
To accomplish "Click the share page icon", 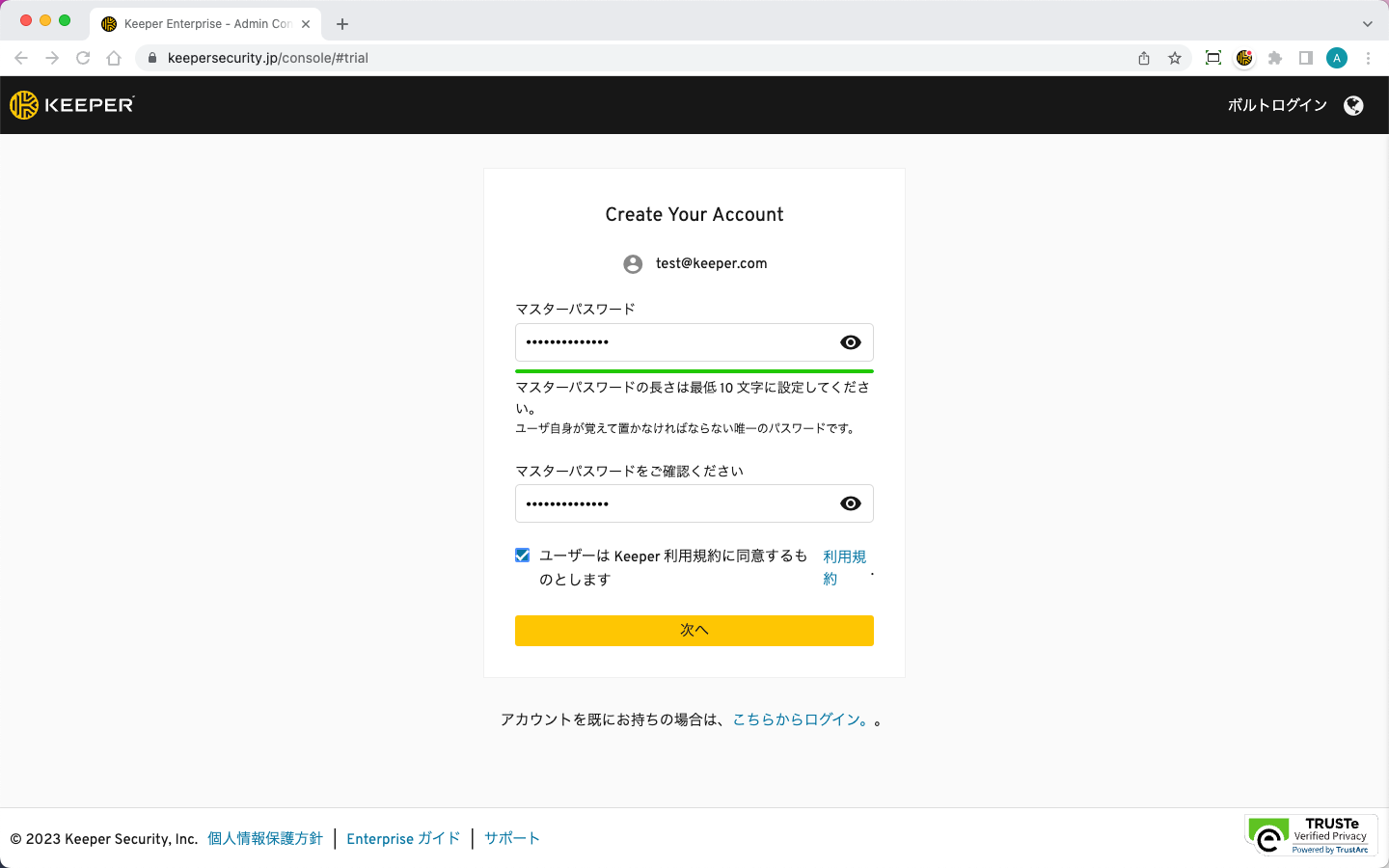I will (x=1144, y=58).
